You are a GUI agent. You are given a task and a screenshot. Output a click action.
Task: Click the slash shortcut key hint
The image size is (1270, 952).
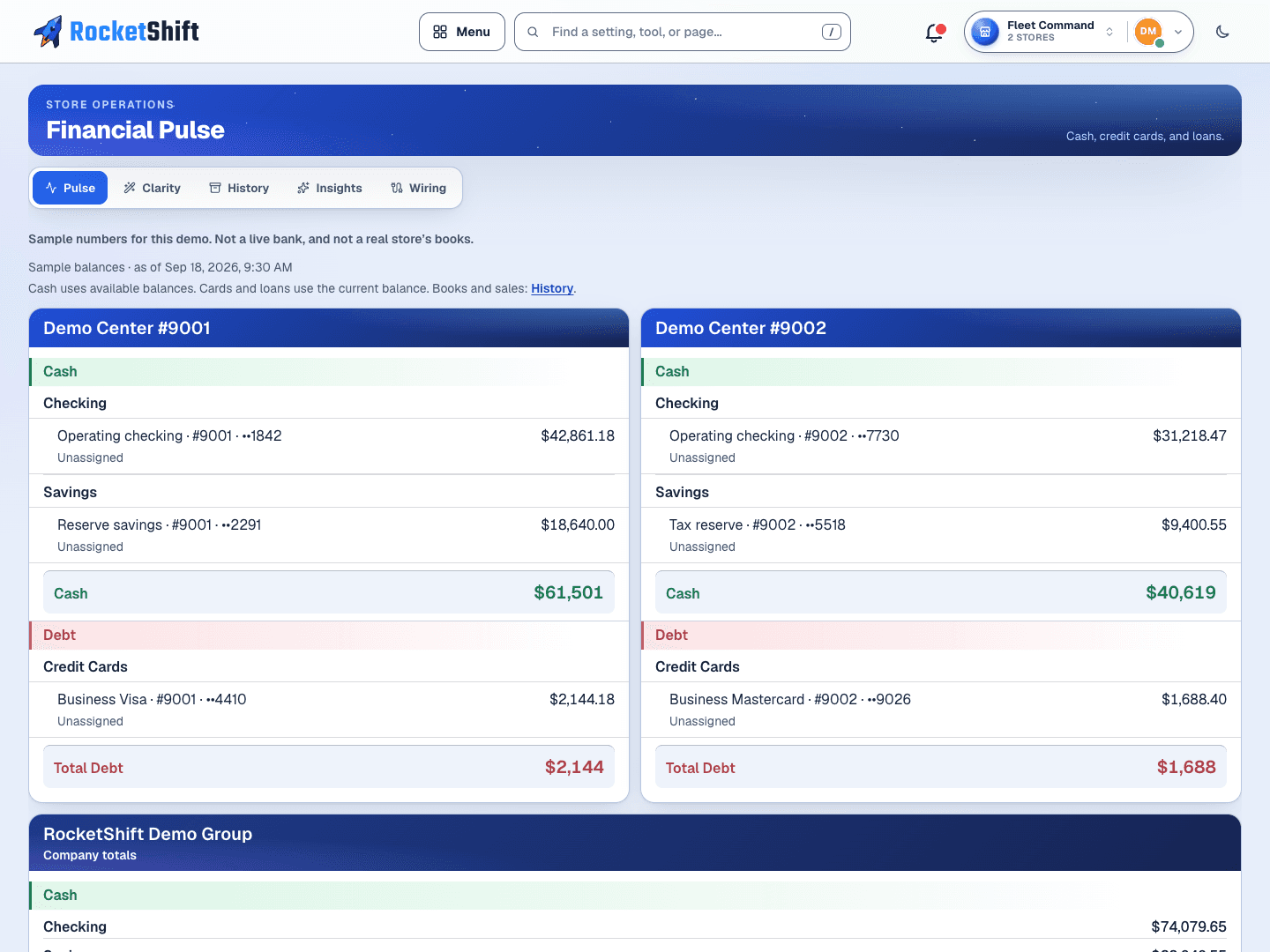[831, 32]
